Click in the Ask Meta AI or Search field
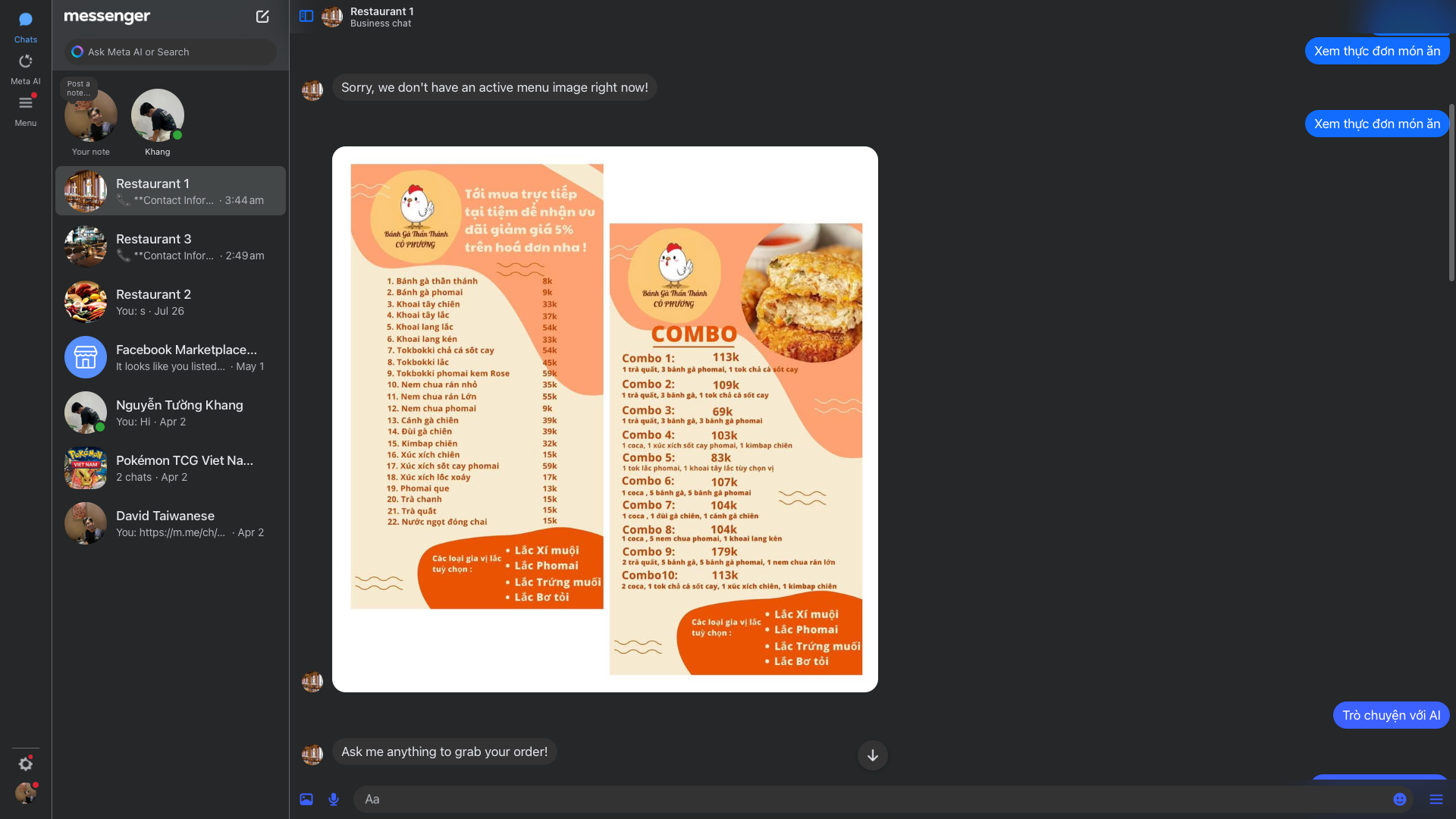This screenshot has width=1456, height=819. (171, 52)
